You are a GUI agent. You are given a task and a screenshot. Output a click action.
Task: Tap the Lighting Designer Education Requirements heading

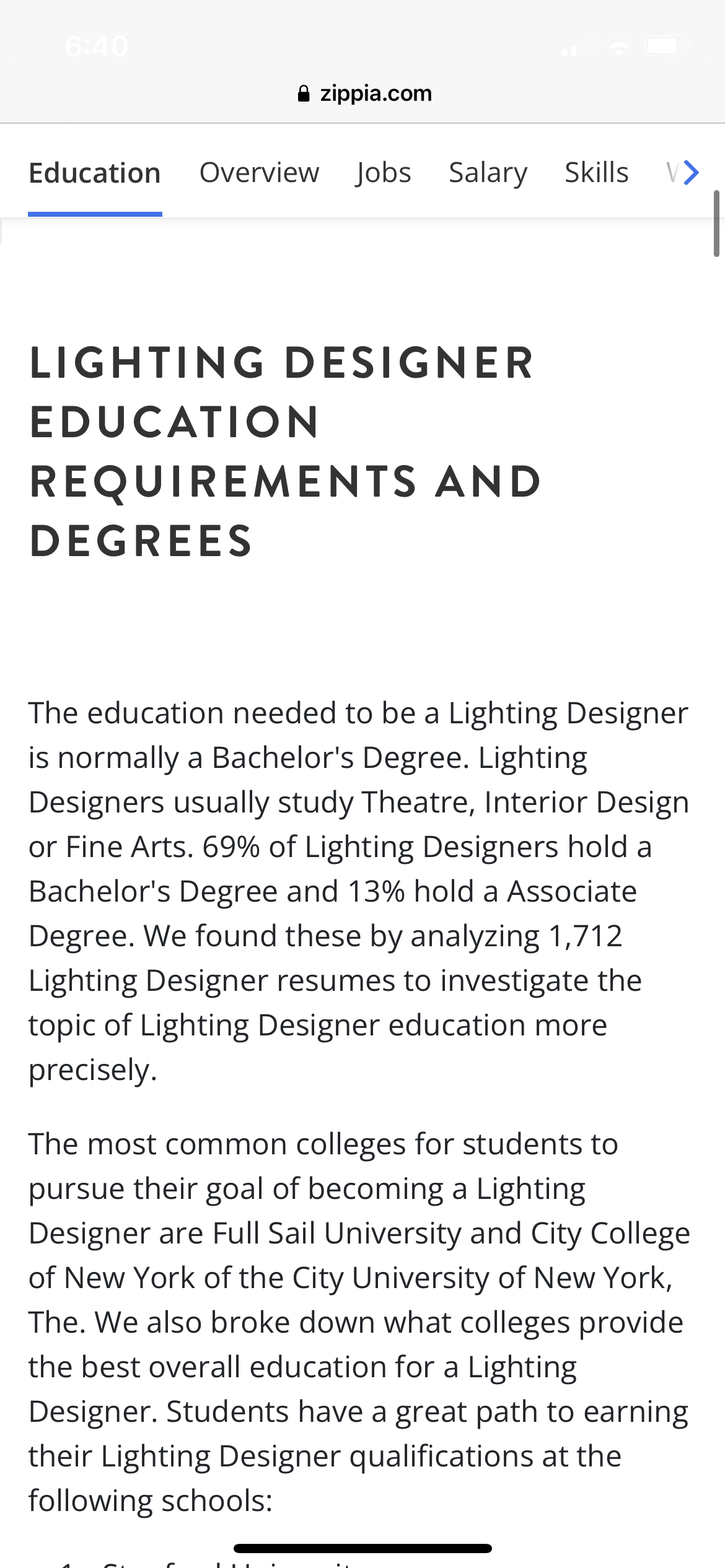click(x=285, y=451)
